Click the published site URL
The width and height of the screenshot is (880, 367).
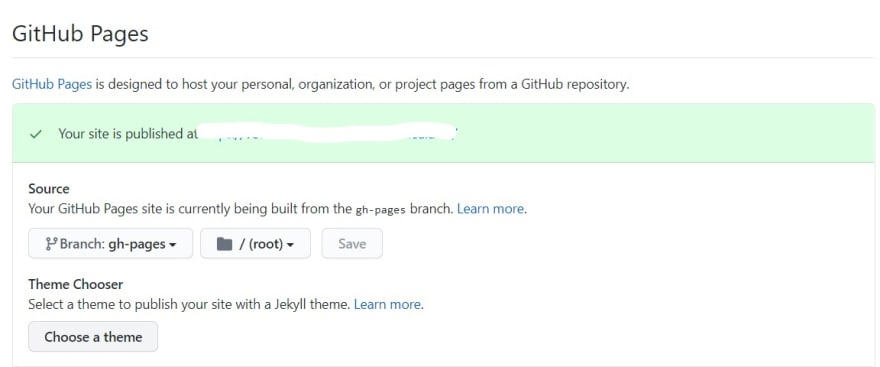coord(328,134)
